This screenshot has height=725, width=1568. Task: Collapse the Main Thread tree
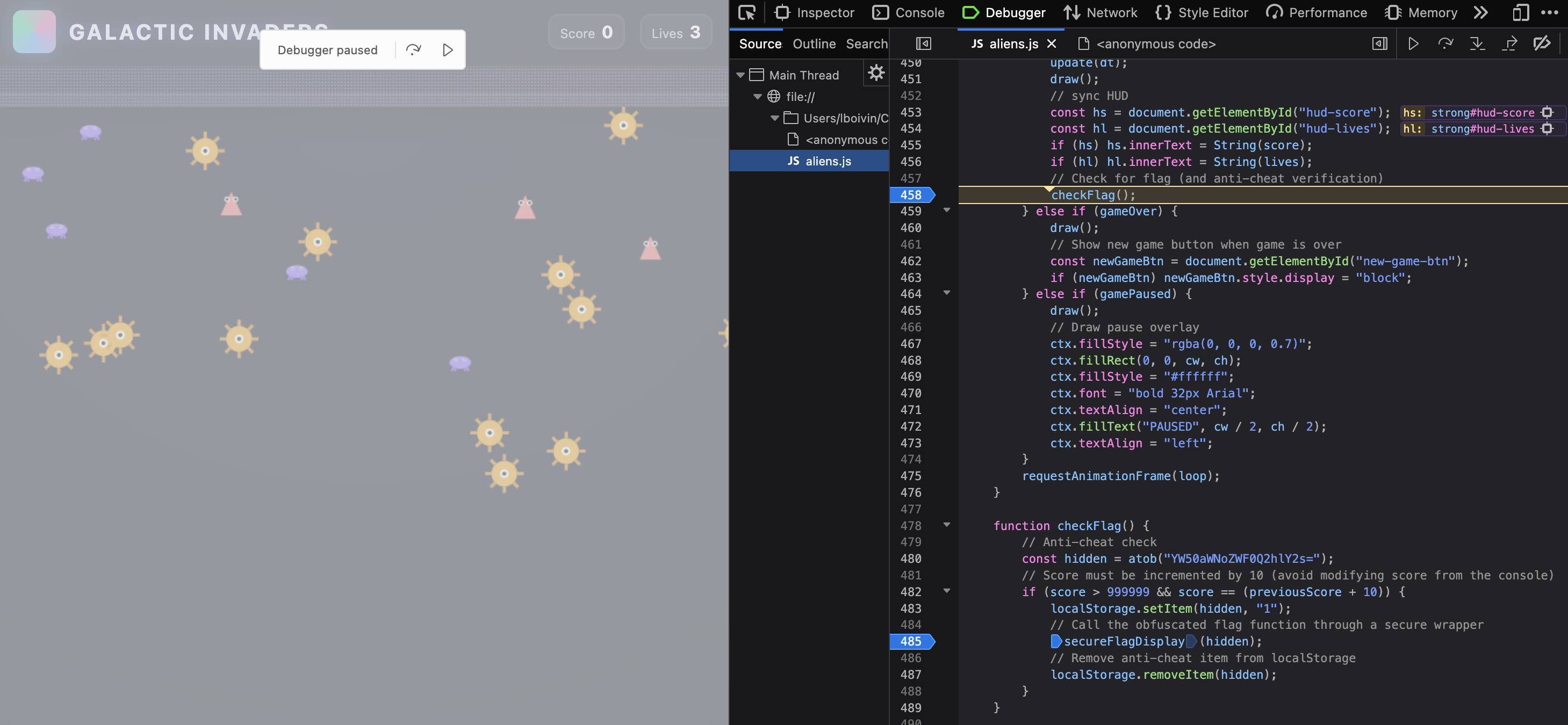pyautogui.click(x=740, y=74)
